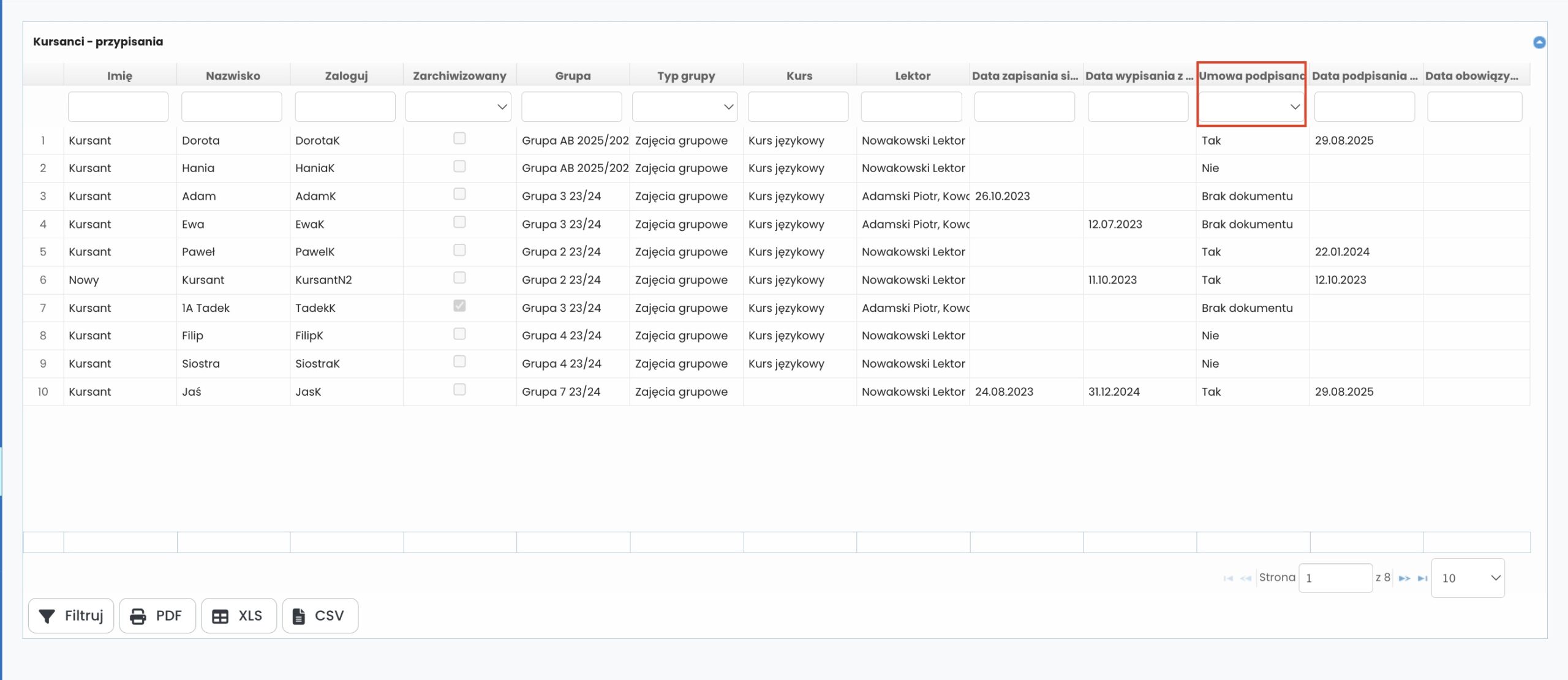The width and height of the screenshot is (1568, 680).
Task: Sort by Nazwisko column header
Action: [x=233, y=76]
